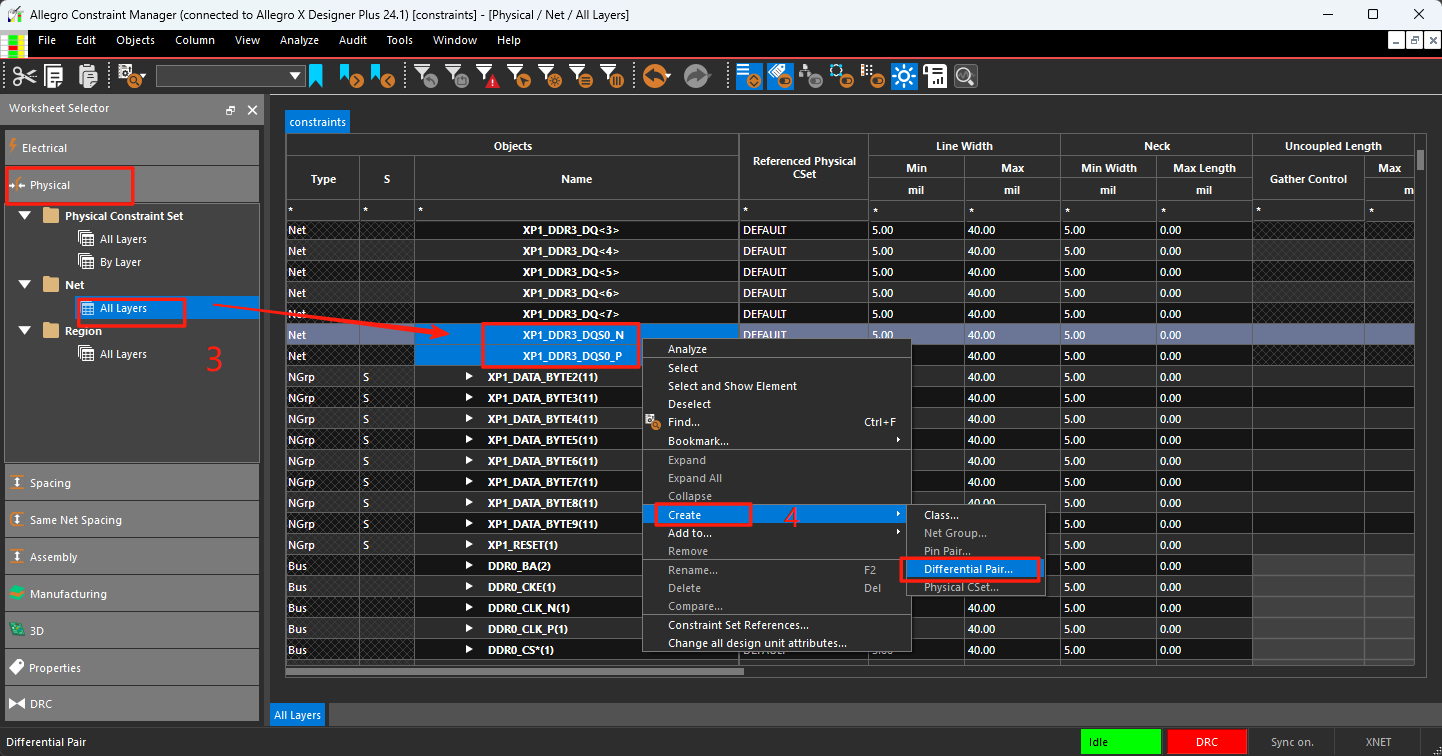Viewport: 1442px width, 756px height.
Task: Click the Undo arrow icon
Action: pyautogui.click(x=656, y=76)
